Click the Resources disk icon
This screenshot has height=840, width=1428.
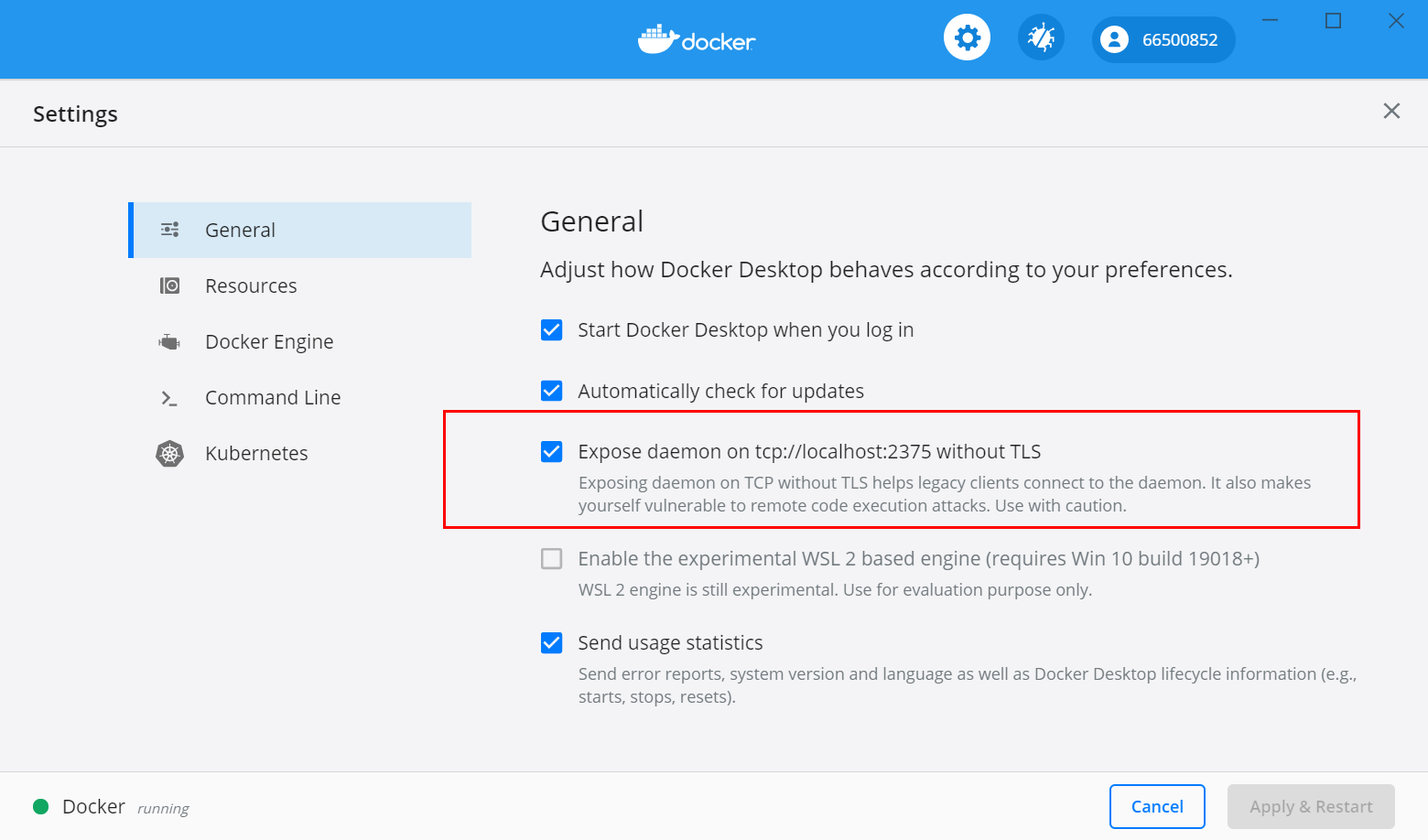(169, 285)
